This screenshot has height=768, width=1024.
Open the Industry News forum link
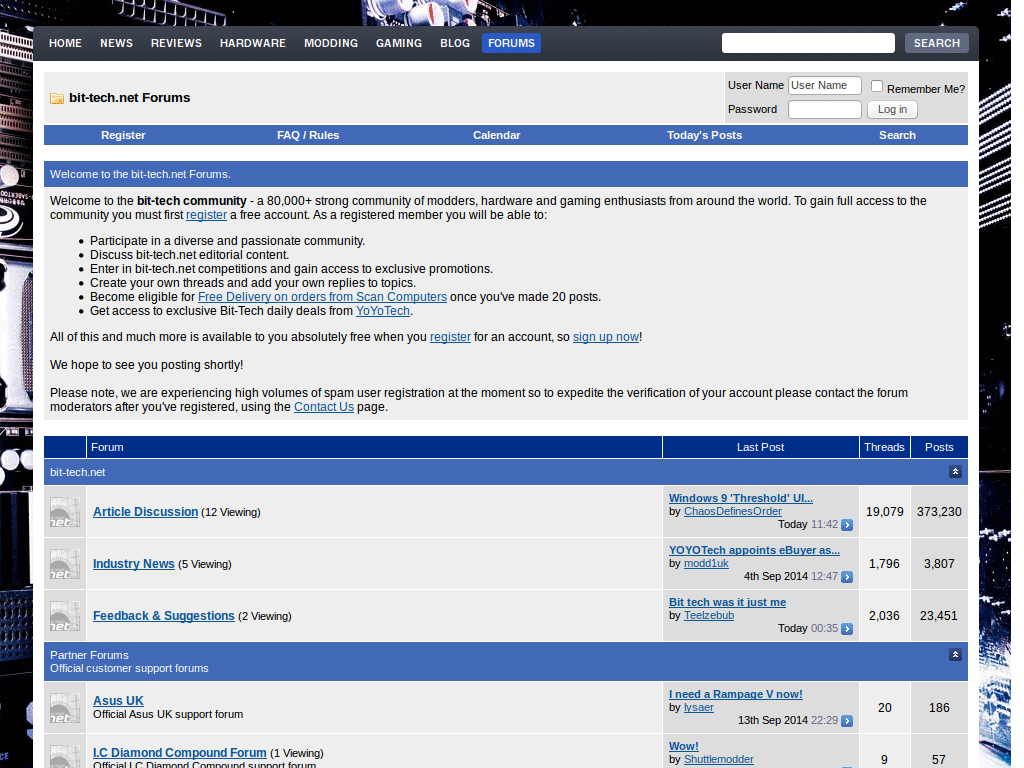point(134,564)
